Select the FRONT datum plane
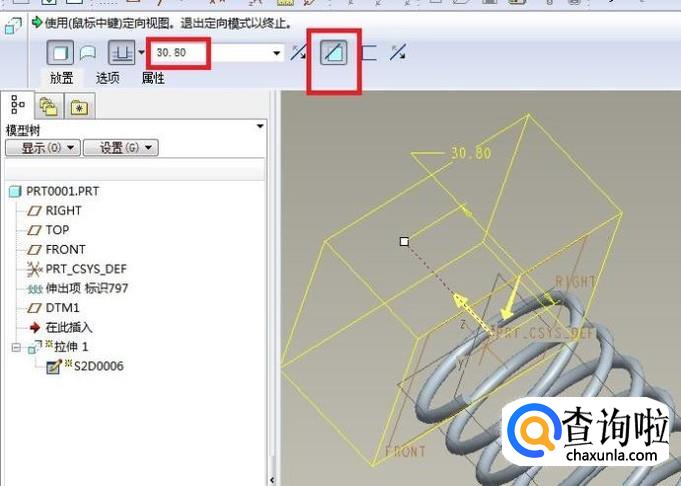Viewport: 681px width, 486px height. coord(66,249)
